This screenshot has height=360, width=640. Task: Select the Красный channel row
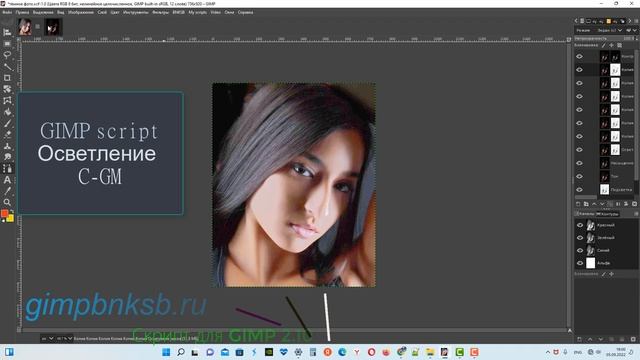point(606,225)
